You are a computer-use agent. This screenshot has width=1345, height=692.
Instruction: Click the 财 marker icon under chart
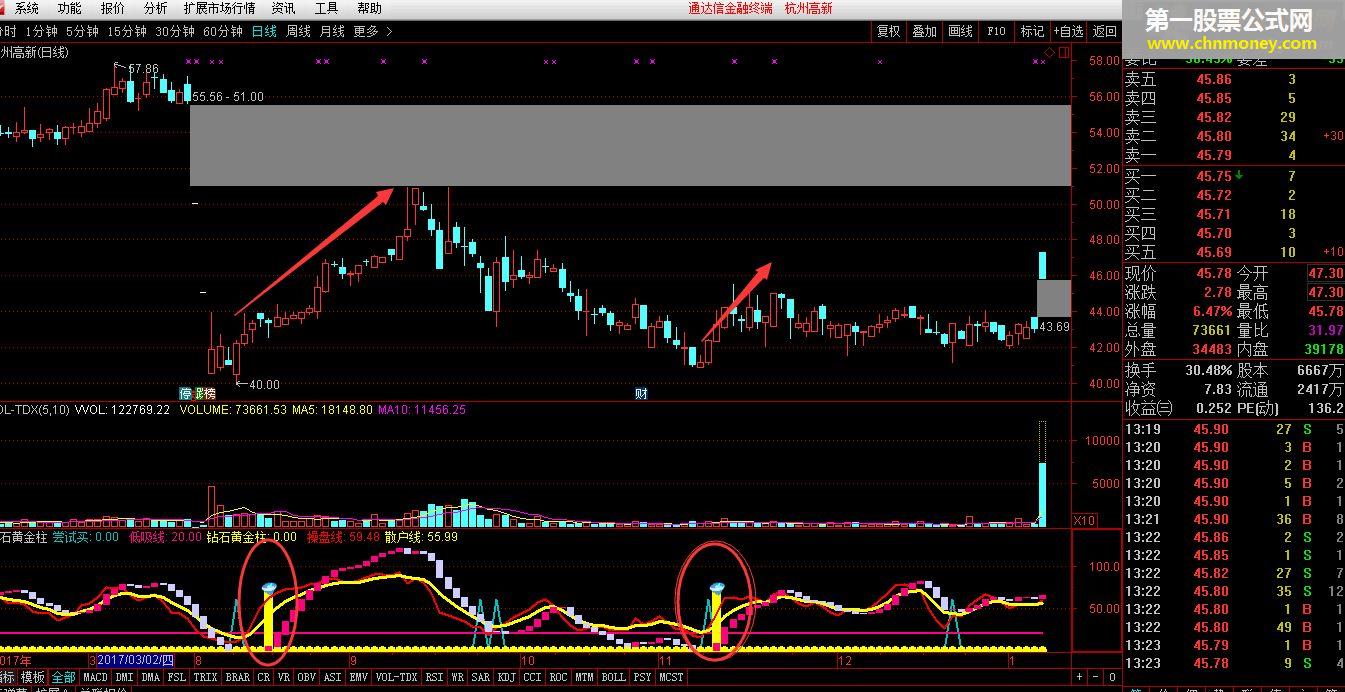pos(641,393)
